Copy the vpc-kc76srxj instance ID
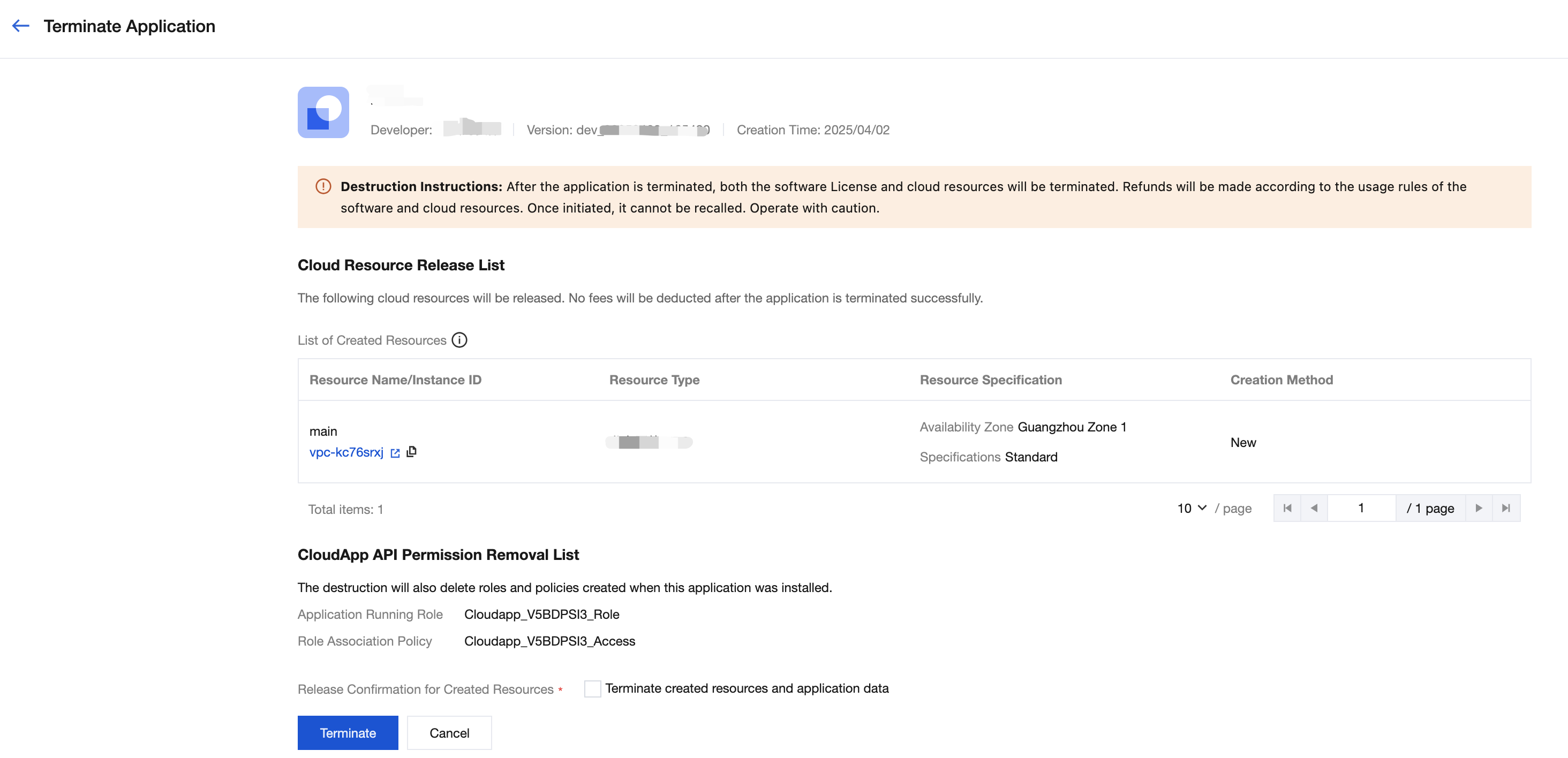The height and width of the screenshot is (758, 1568). pos(411,452)
